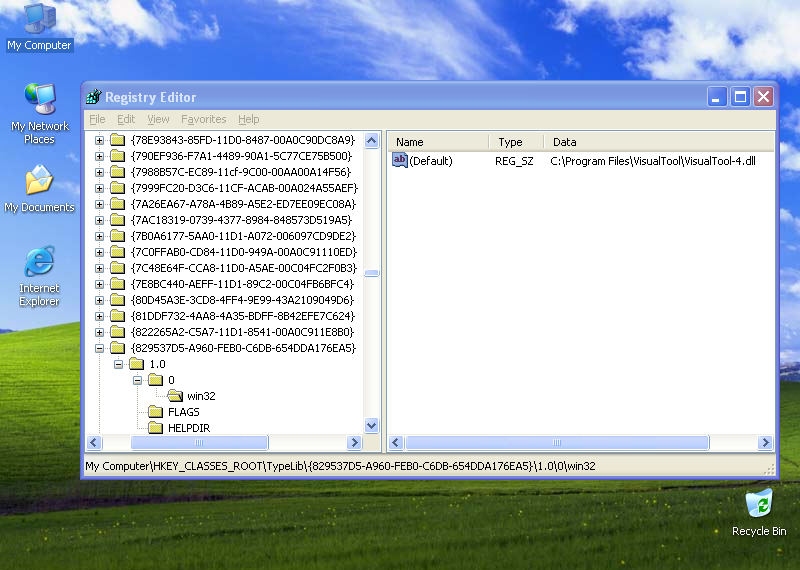Click tree pane scroll down arrow

(x=371, y=425)
